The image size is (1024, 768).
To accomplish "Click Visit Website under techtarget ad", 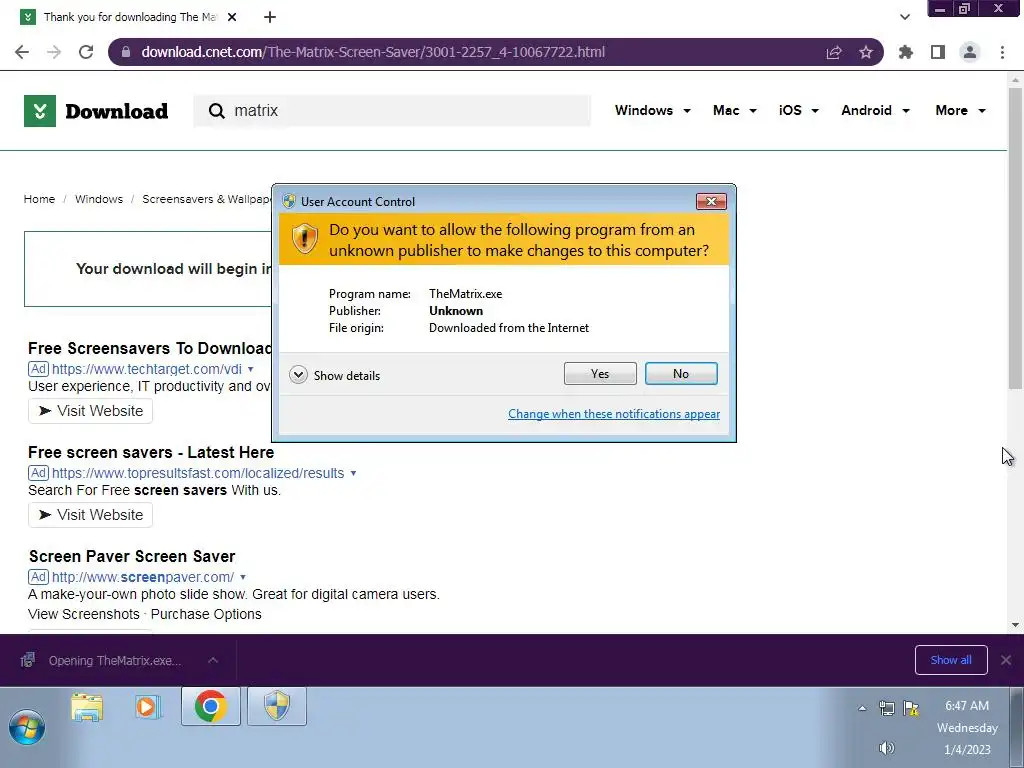I will (x=90, y=411).
